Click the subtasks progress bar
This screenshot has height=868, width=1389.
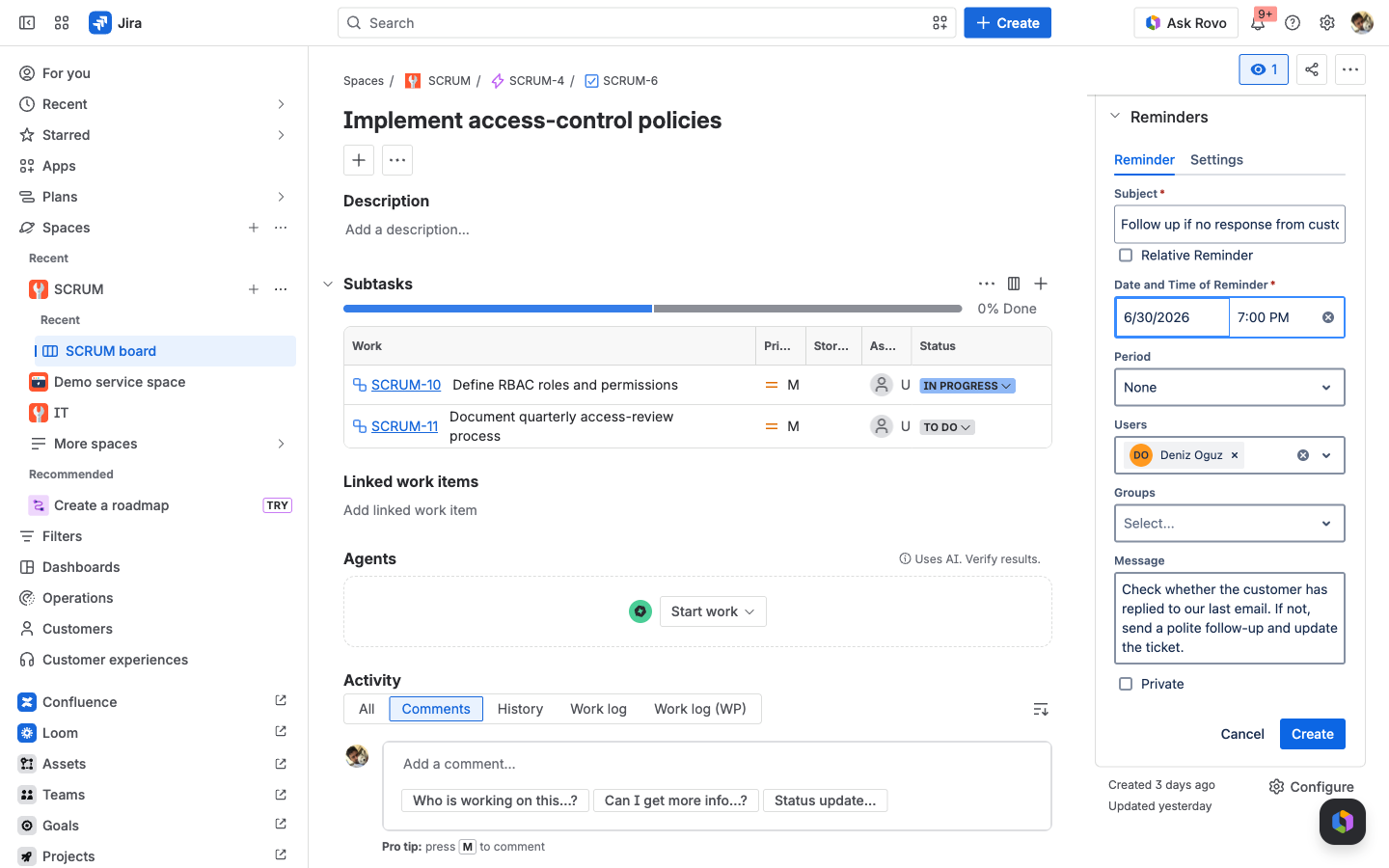(x=653, y=309)
